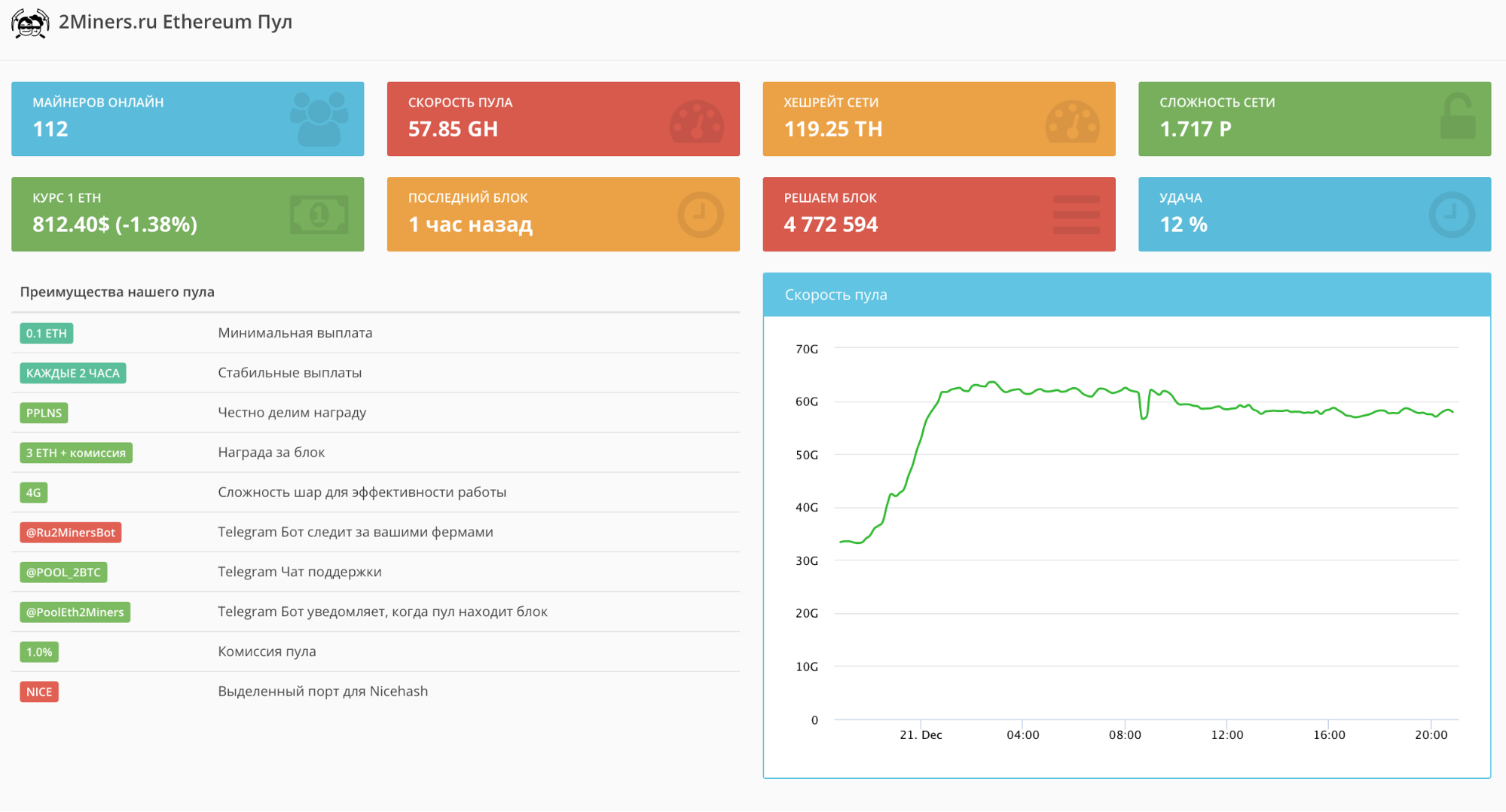Click the clock icon in last block card
This screenshot has height=812, width=1506.
(x=700, y=215)
